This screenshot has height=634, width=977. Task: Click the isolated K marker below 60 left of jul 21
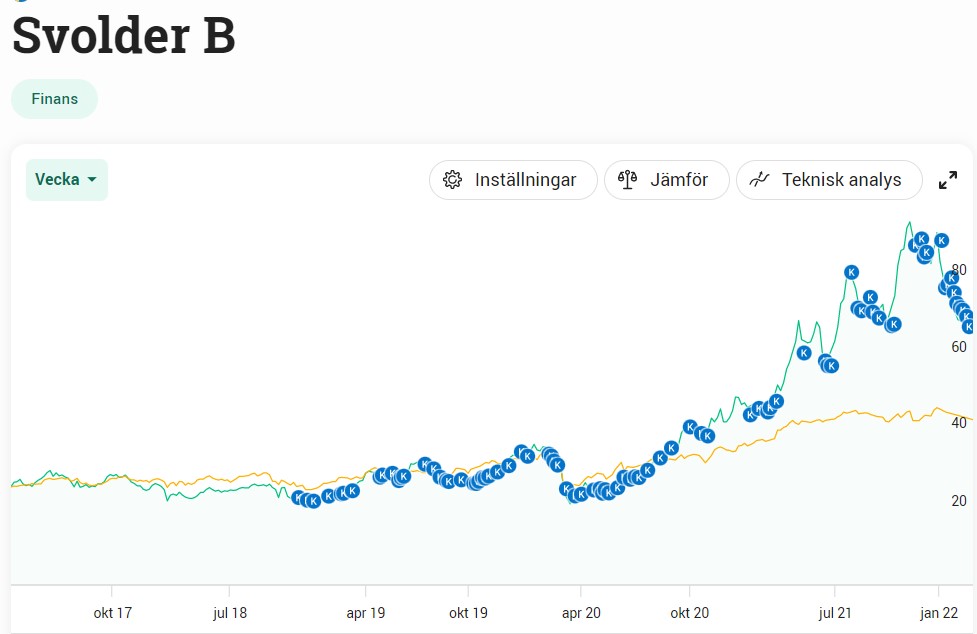click(803, 353)
